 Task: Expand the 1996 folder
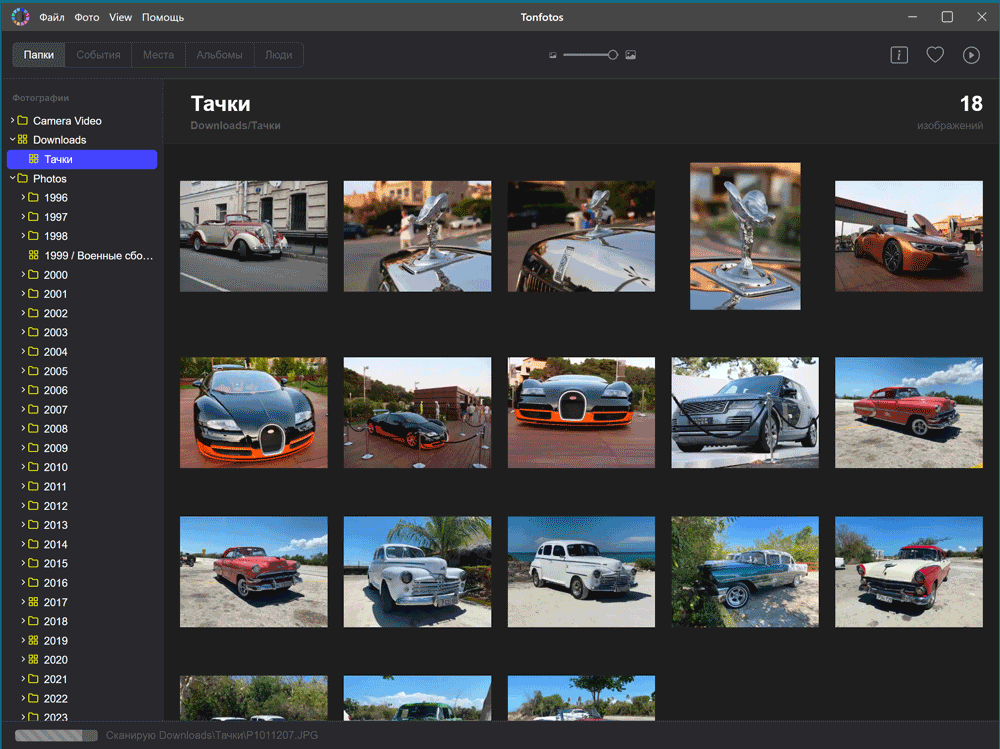23,198
